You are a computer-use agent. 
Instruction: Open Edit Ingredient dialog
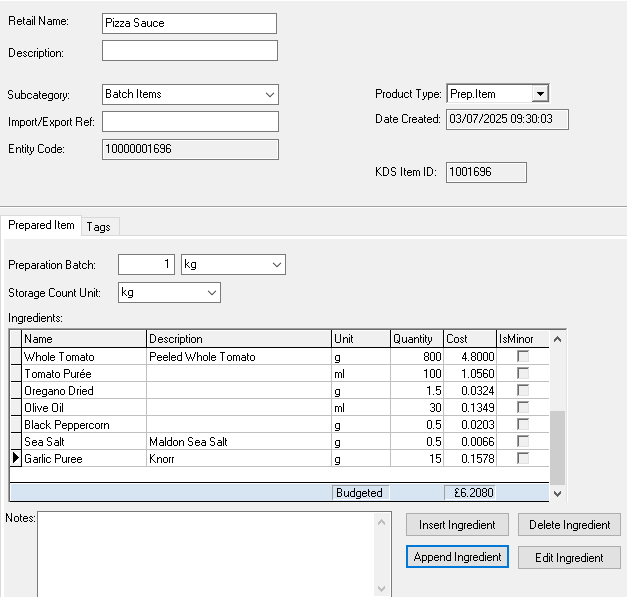(x=568, y=558)
